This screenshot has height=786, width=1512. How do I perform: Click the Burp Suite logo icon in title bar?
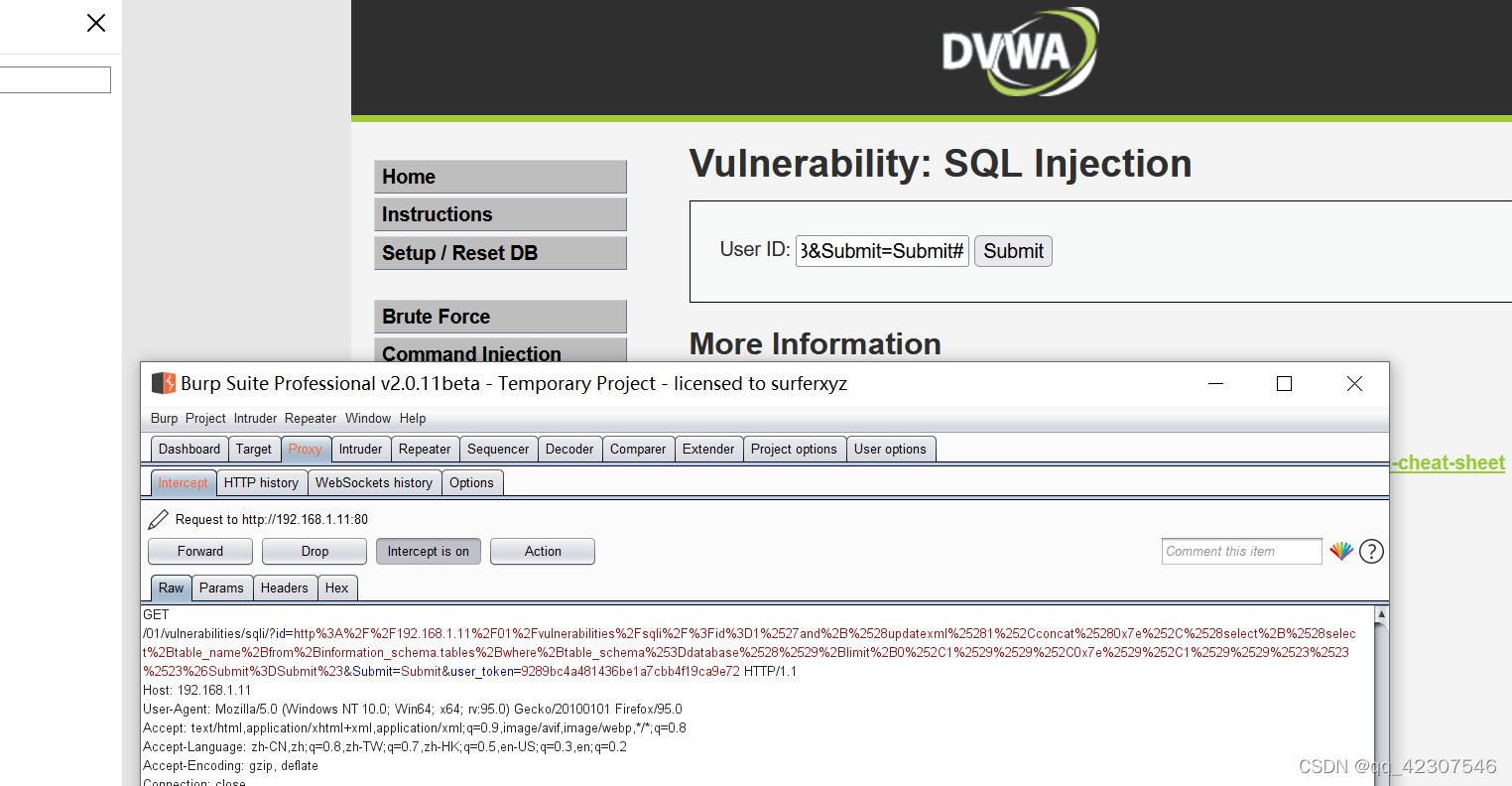(x=163, y=383)
